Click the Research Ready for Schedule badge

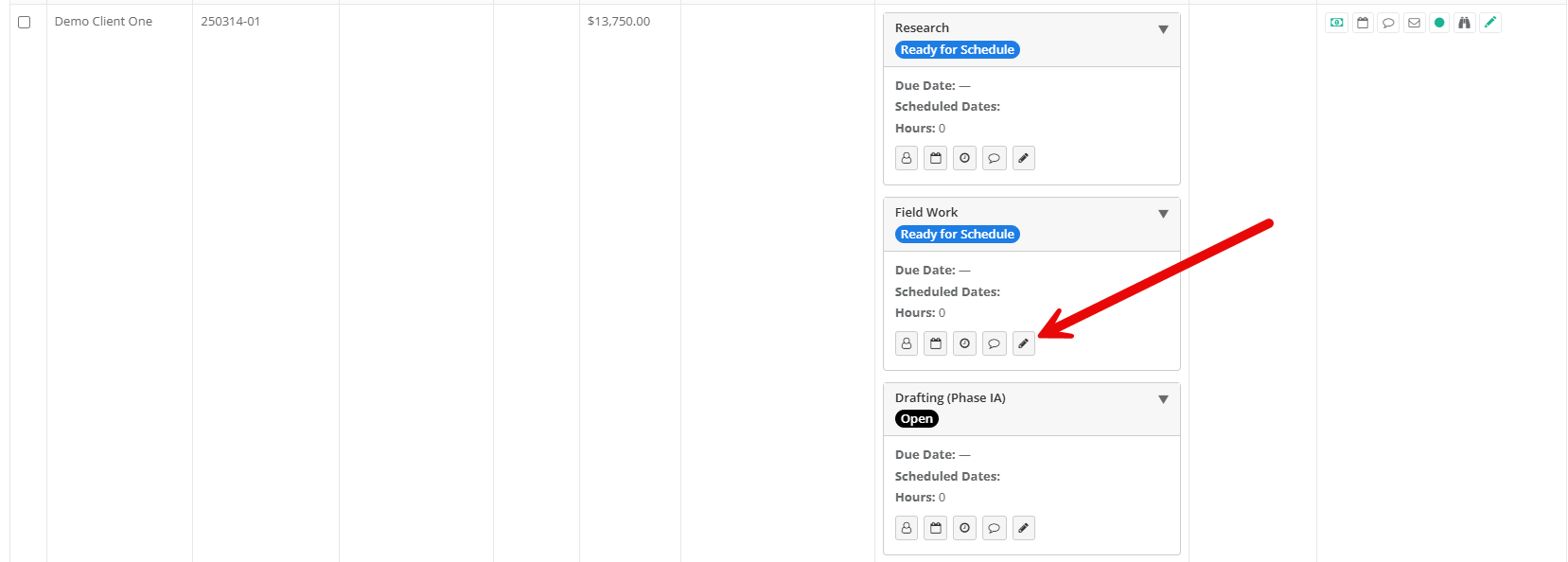click(957, 50)
